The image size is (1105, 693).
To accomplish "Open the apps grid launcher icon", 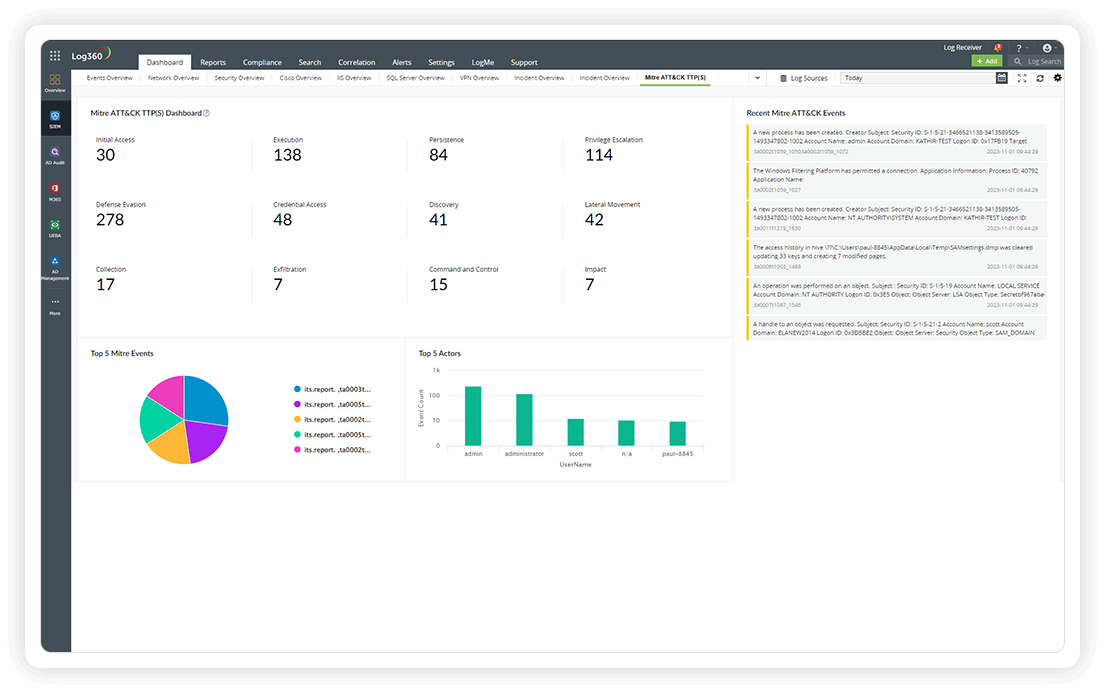I will (x=55, y=56).
